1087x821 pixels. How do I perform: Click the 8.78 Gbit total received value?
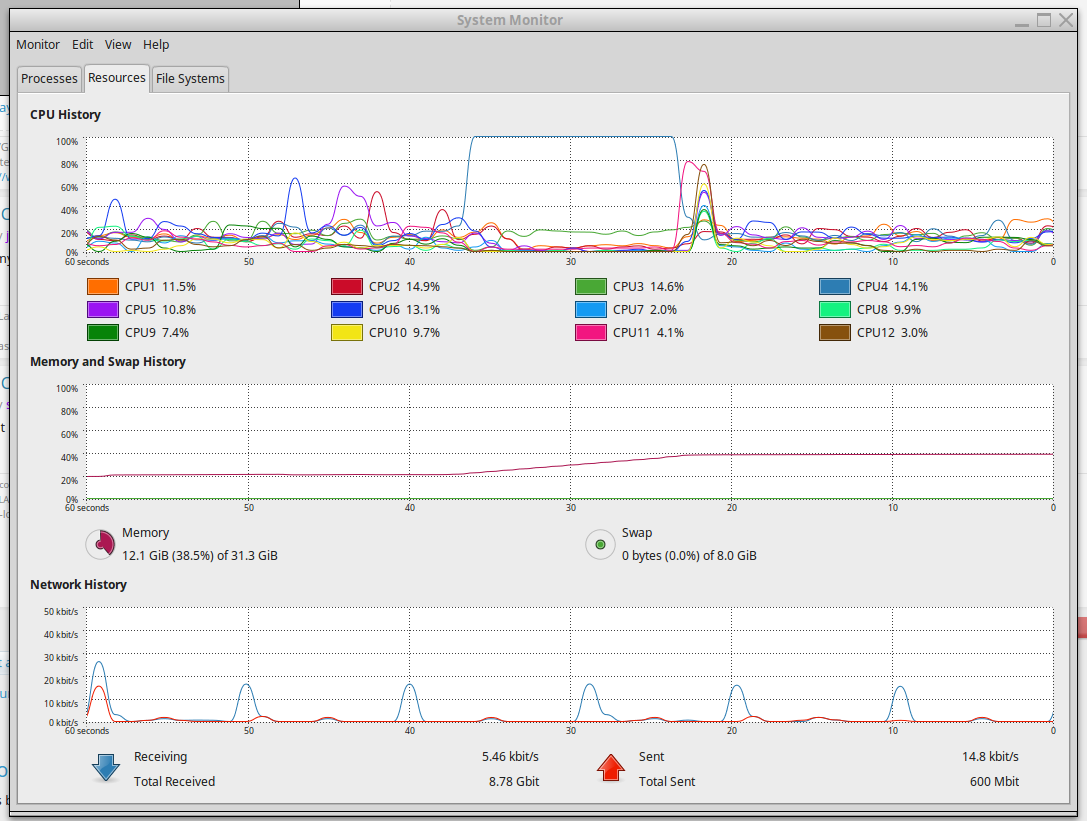point(514,781)
